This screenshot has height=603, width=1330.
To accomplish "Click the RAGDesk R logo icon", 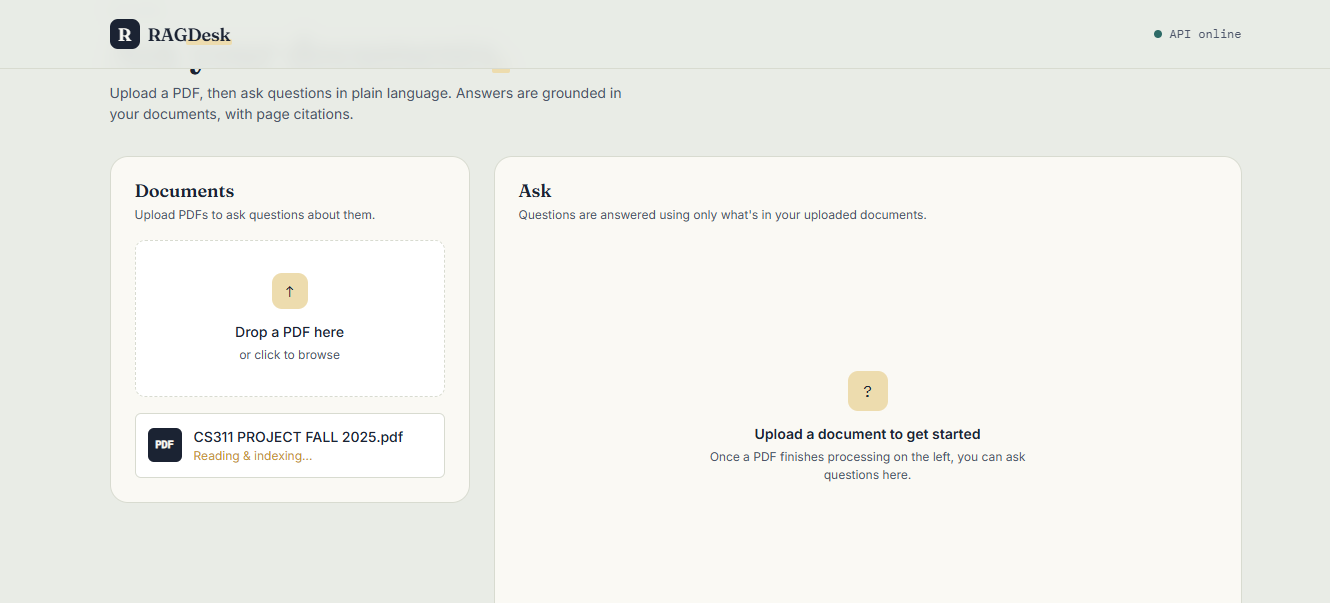I will (125, 34).
